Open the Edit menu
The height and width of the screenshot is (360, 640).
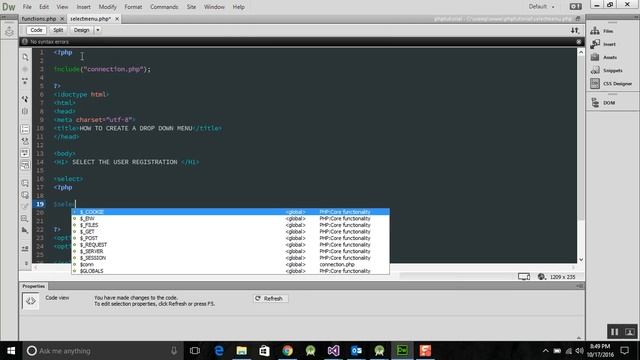[x=44, y=7]
